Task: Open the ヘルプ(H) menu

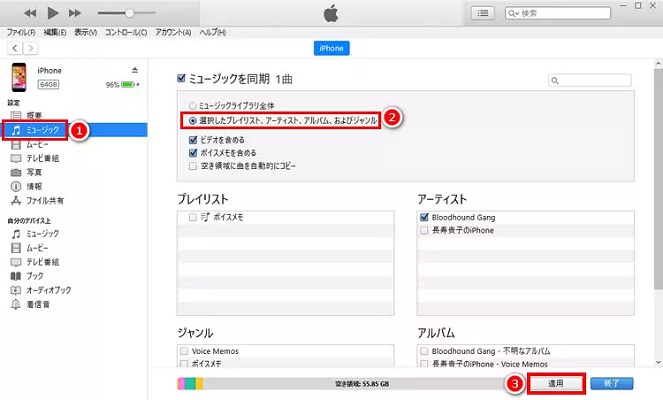Action: 212,32
